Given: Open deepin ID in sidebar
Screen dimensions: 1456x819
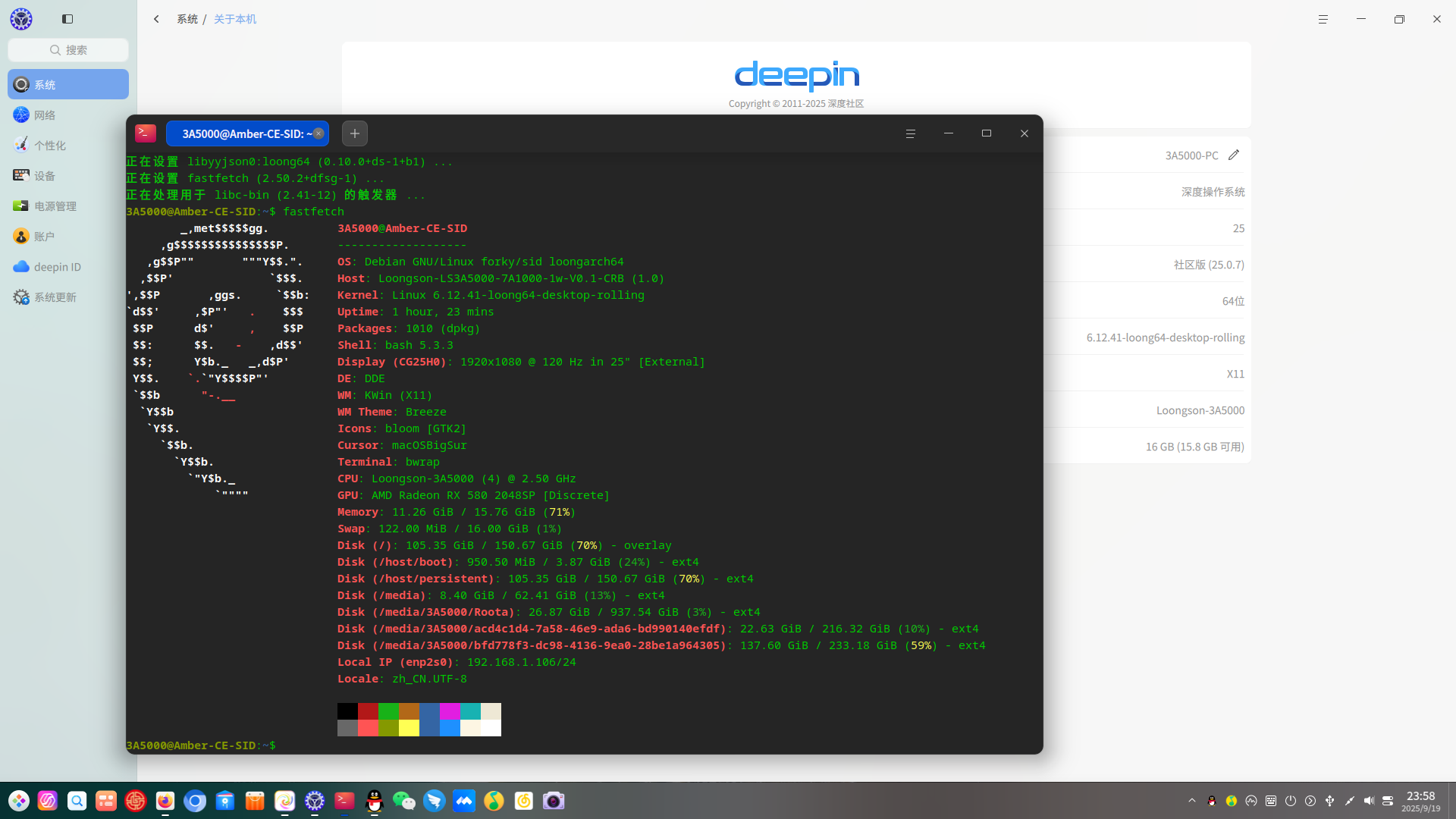Looking at the screenshot, I should coord(57,267).
